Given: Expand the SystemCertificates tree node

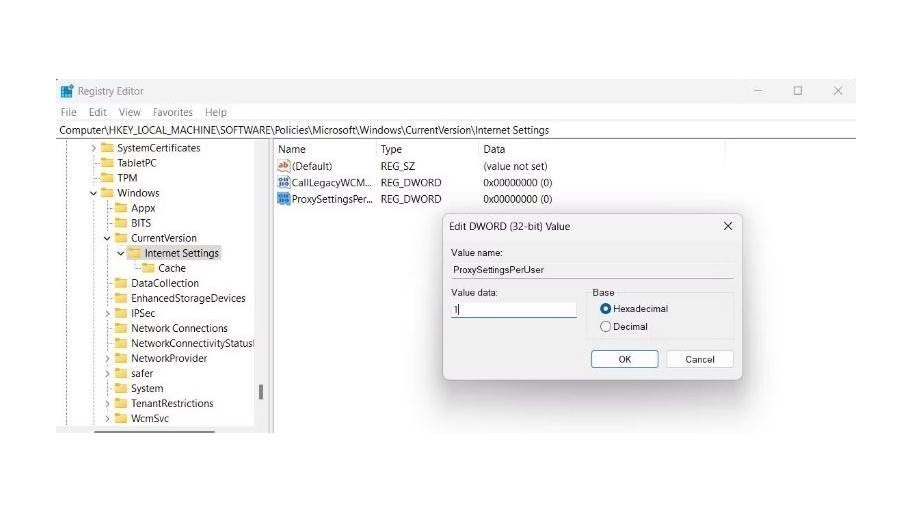Looking at the screenshot, I should pyautogui.click(x=93, y=148).
